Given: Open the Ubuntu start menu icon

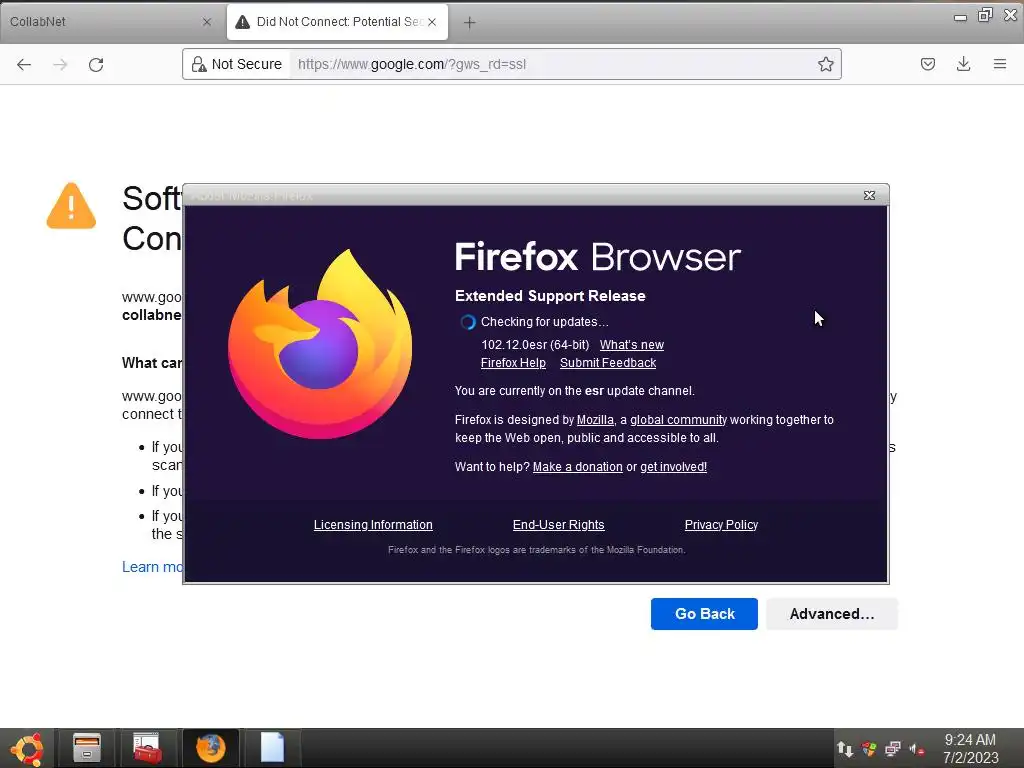Looking at the screenshot, I should (27, 748).
